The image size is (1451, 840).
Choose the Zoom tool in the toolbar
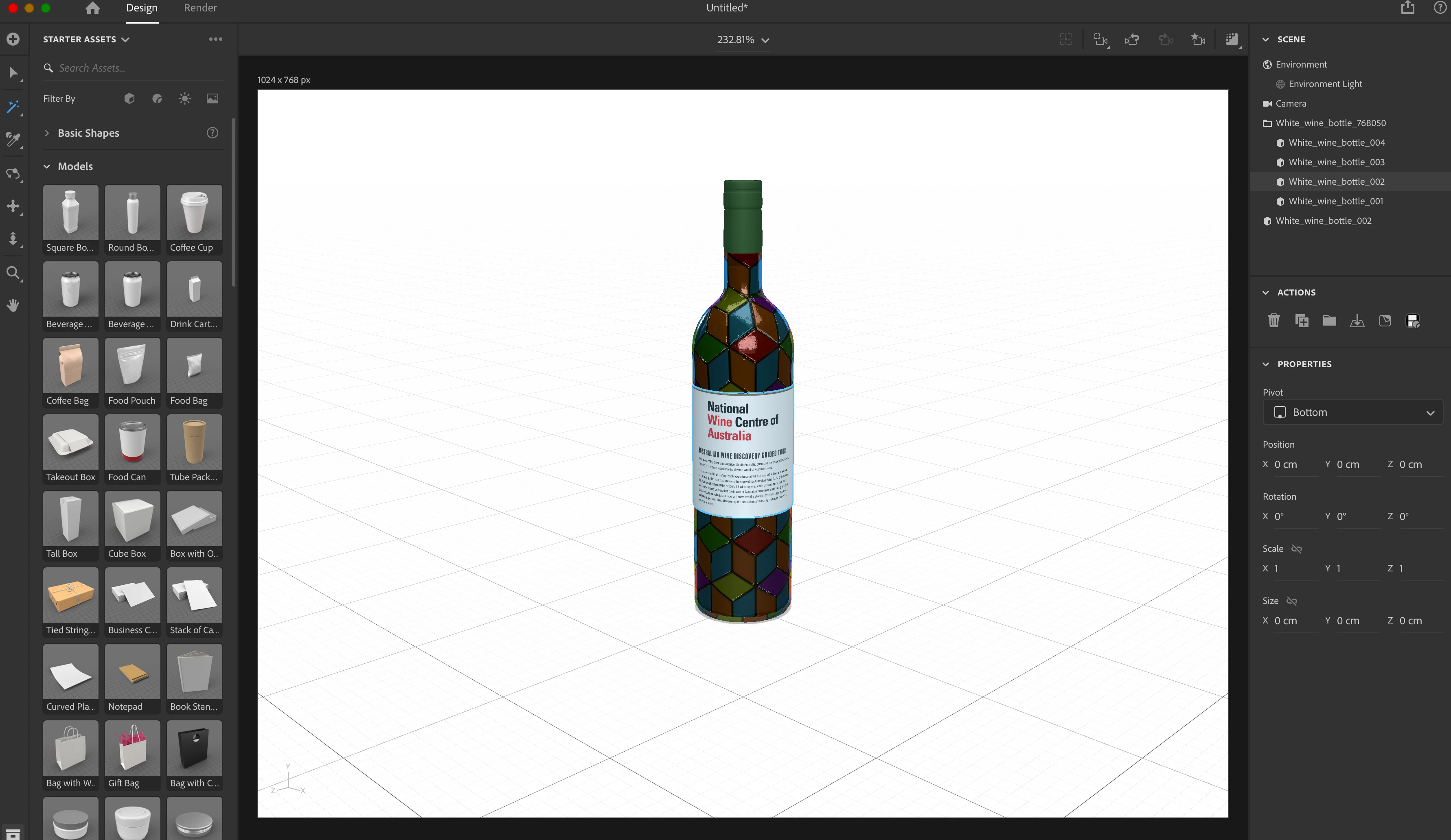click(13, 272)
